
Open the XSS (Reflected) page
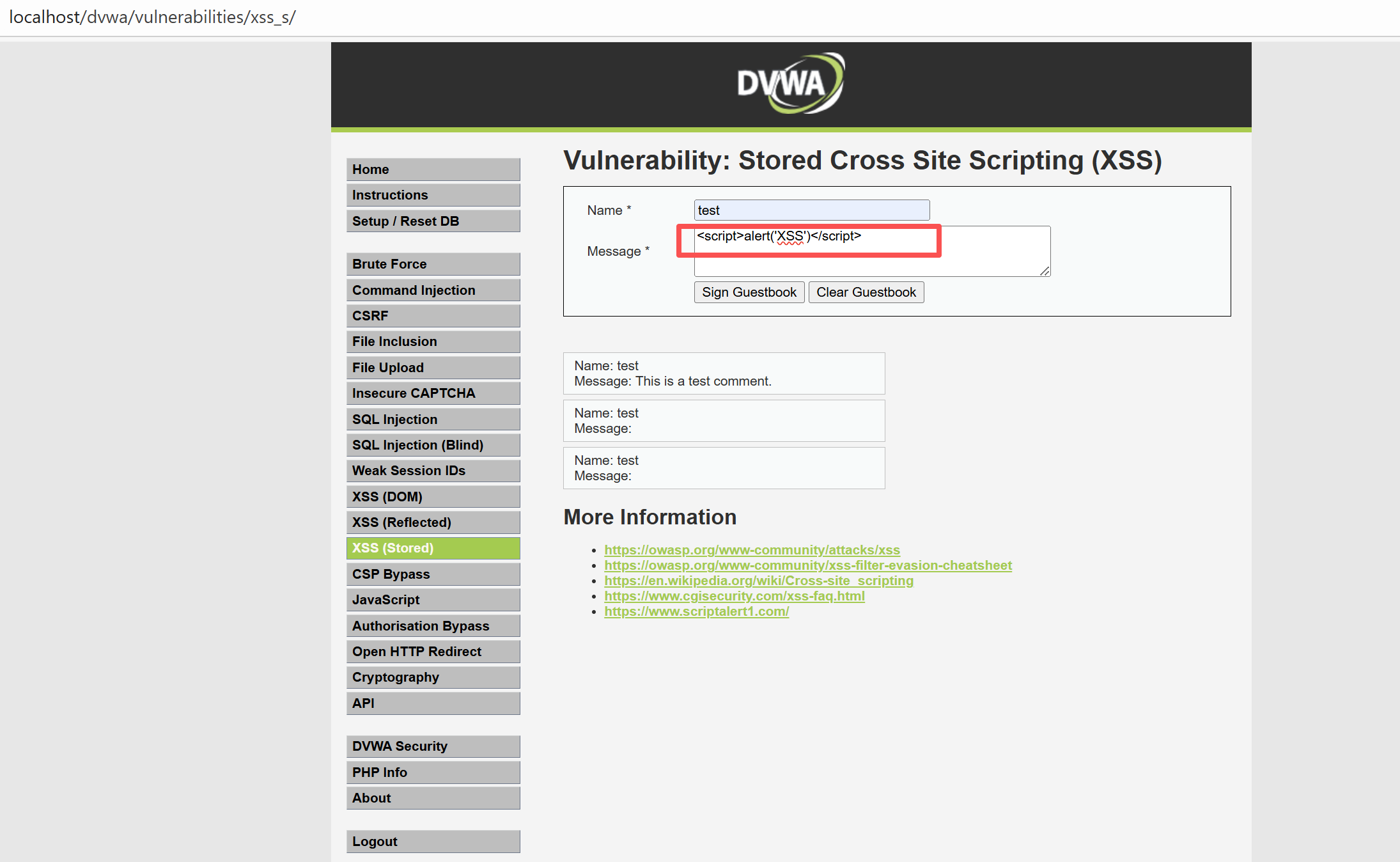coord(433,522)
